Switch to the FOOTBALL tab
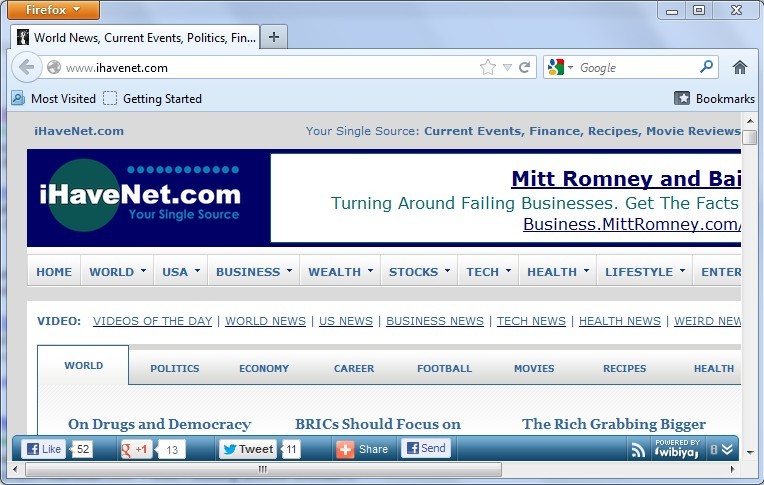 tap(444, 369)
